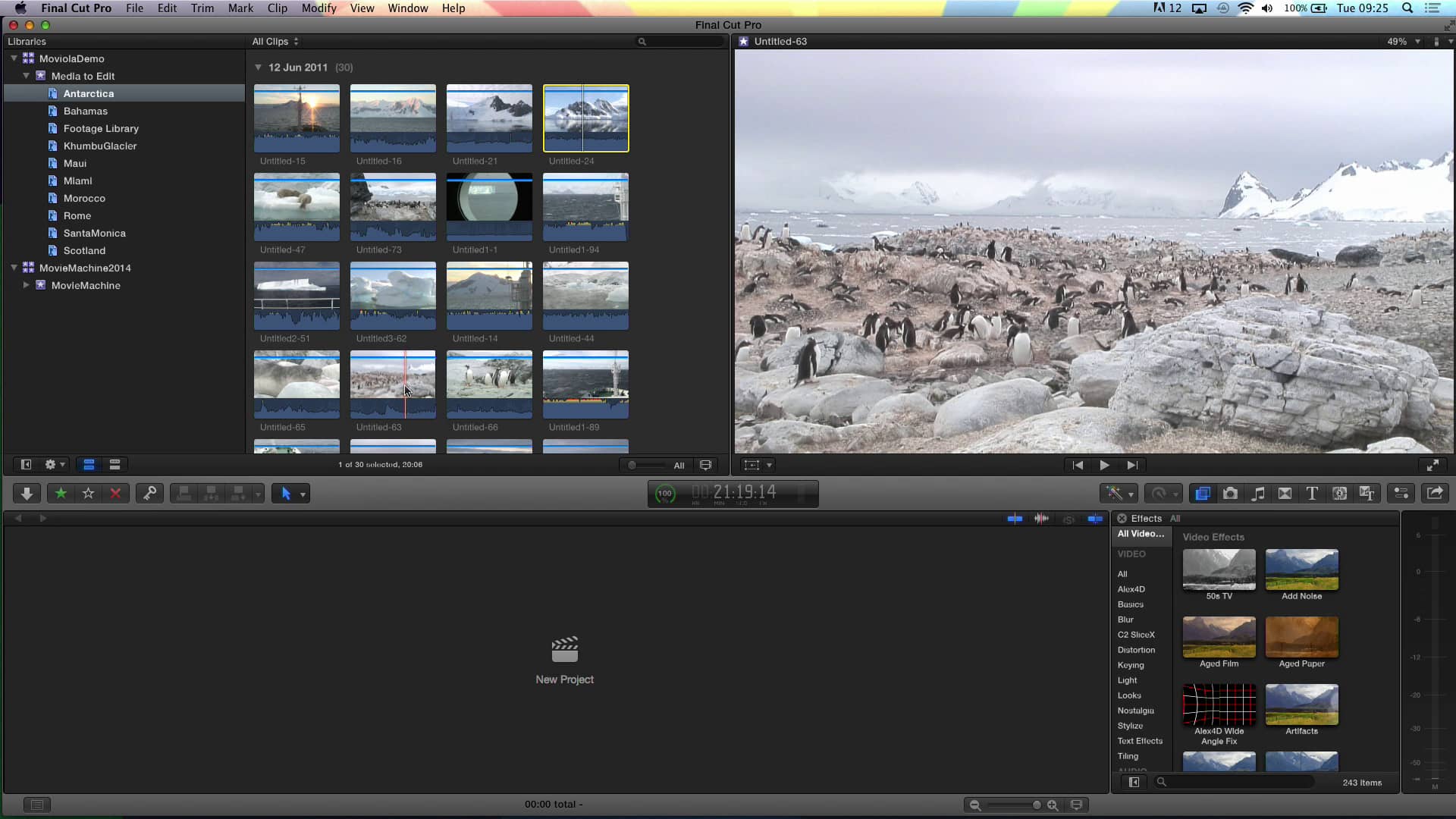Click the Media Import down-arrow icon

[x=27, y=493]
